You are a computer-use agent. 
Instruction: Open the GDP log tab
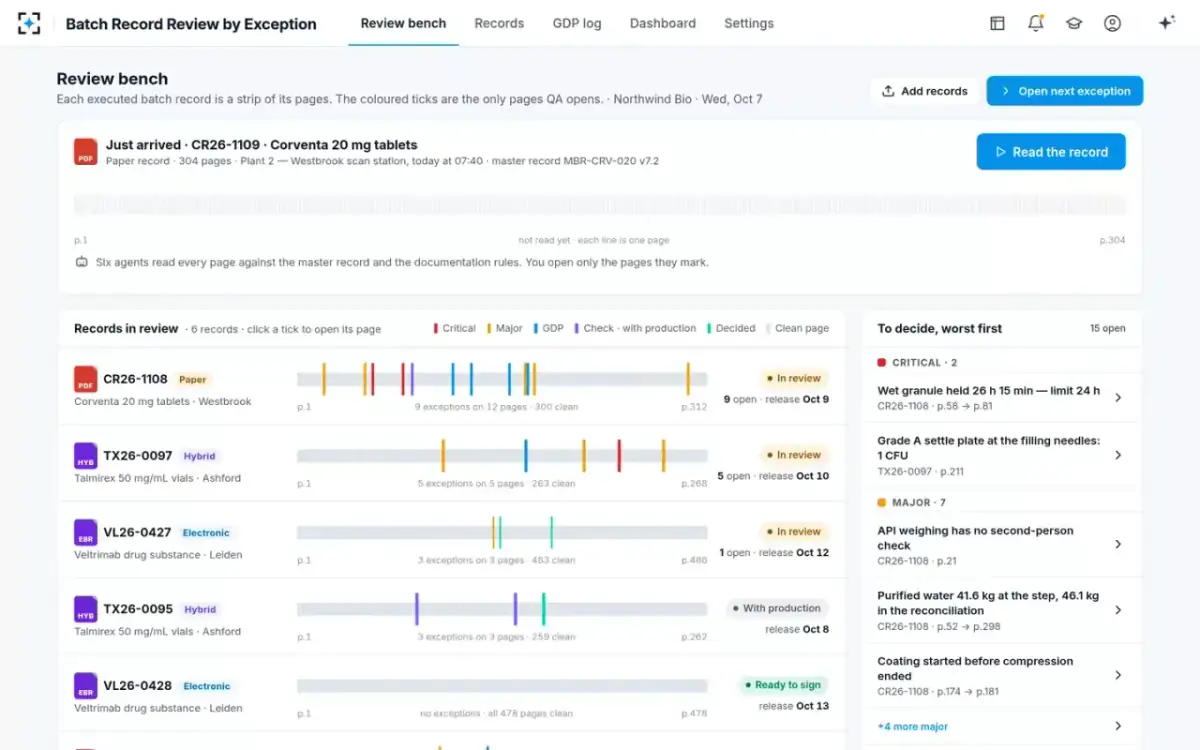click(x=577, y=23)
